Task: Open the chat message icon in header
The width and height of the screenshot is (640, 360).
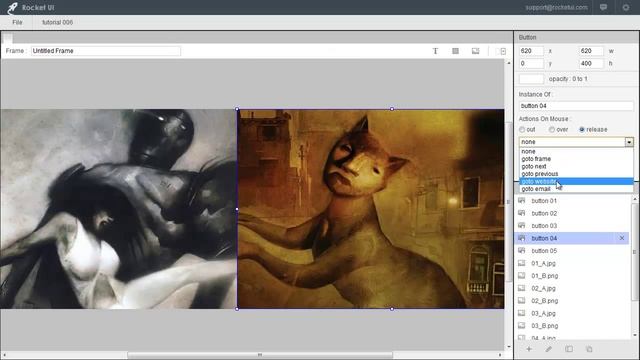Action: click(603, 7)
